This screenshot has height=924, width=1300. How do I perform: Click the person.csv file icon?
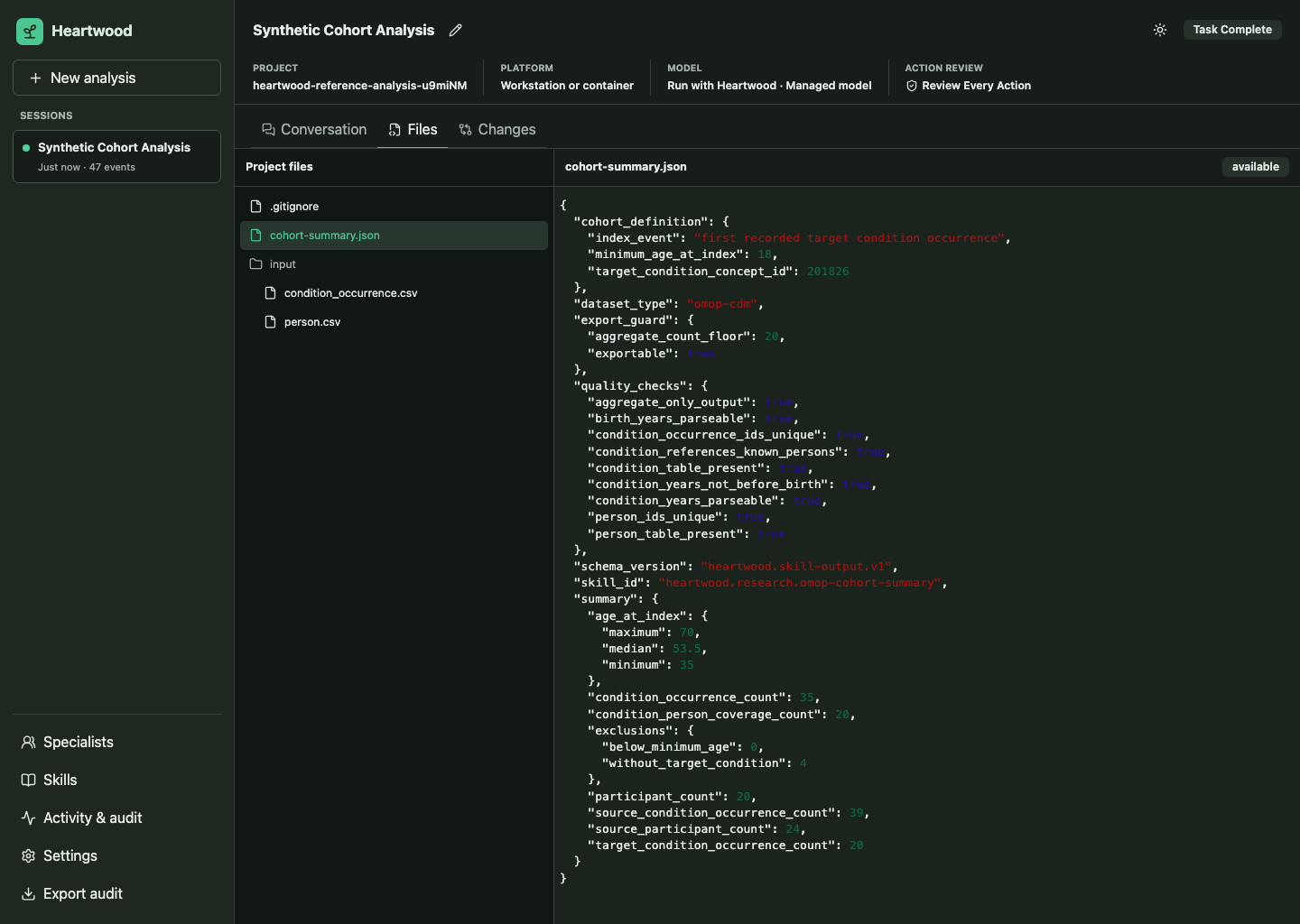[x=270, y=322]
